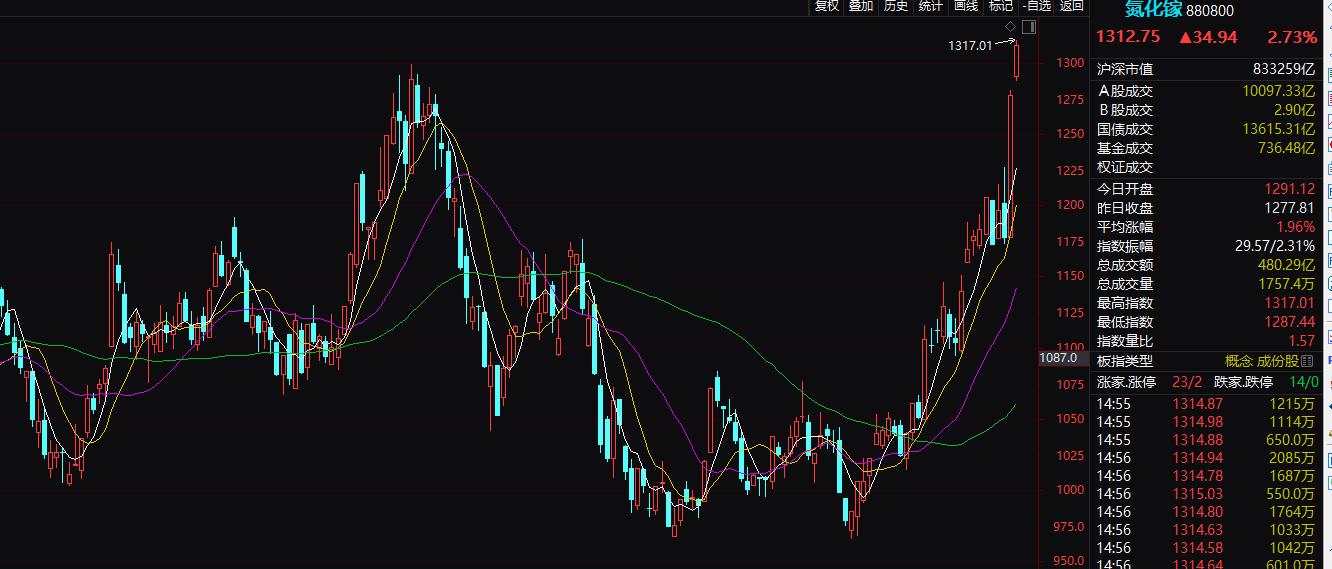Image resolution: width=1332 pixels, height=569 pixels.
Task: Click the 返回 back button
Action: pos(1072,6)
